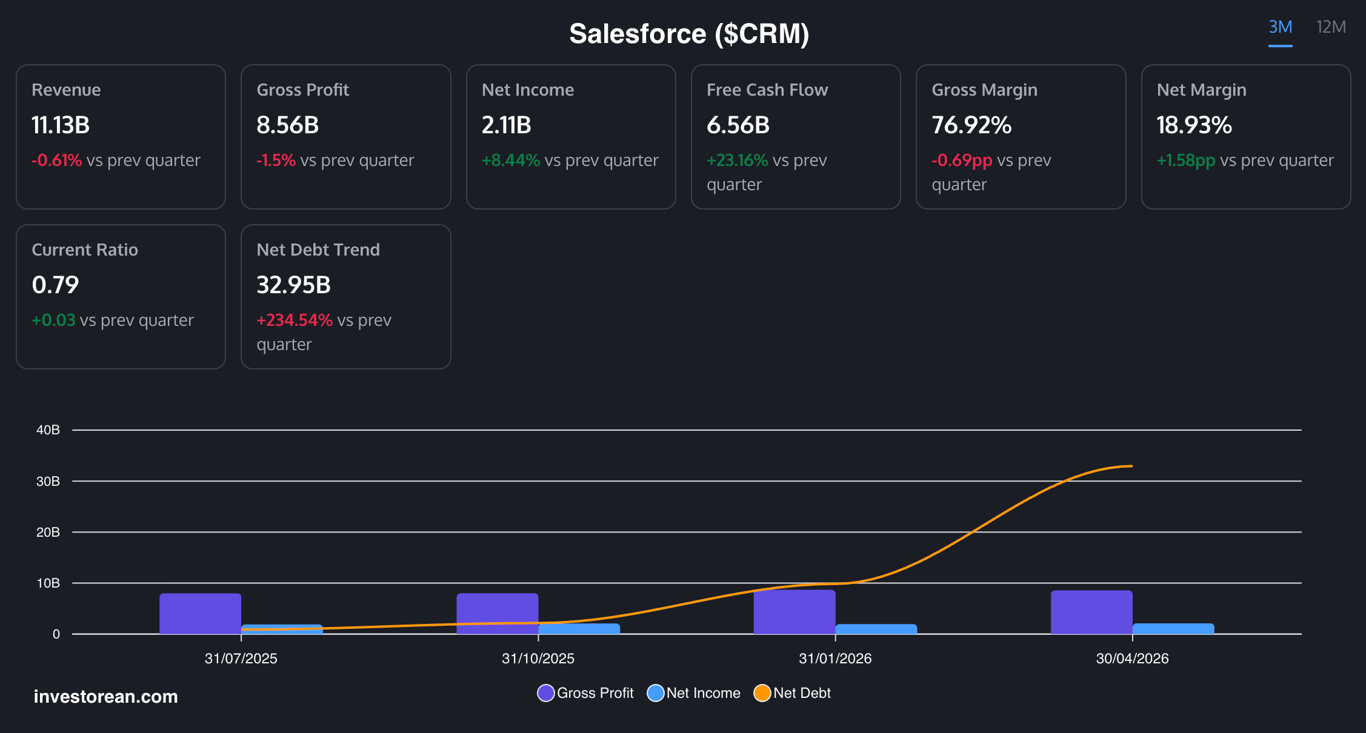Click the Current Ratio value 0.79
Image resolution: width=1366 pixels, height=733 pixels.
[55, 285]
